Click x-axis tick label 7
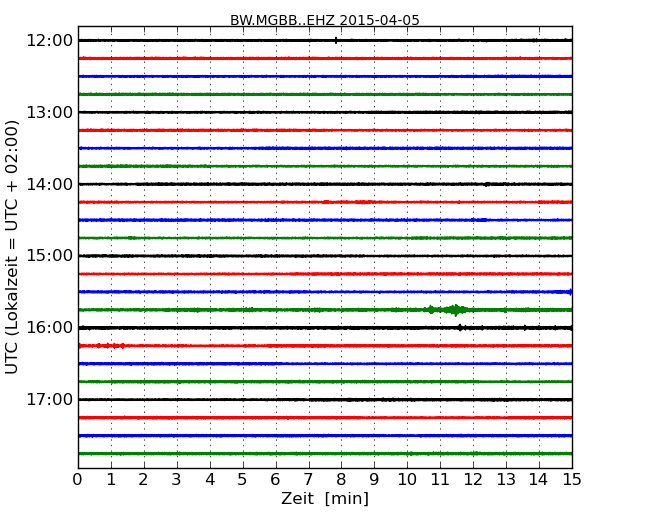This screenshot has height=520, width=650. coord(308,480)
